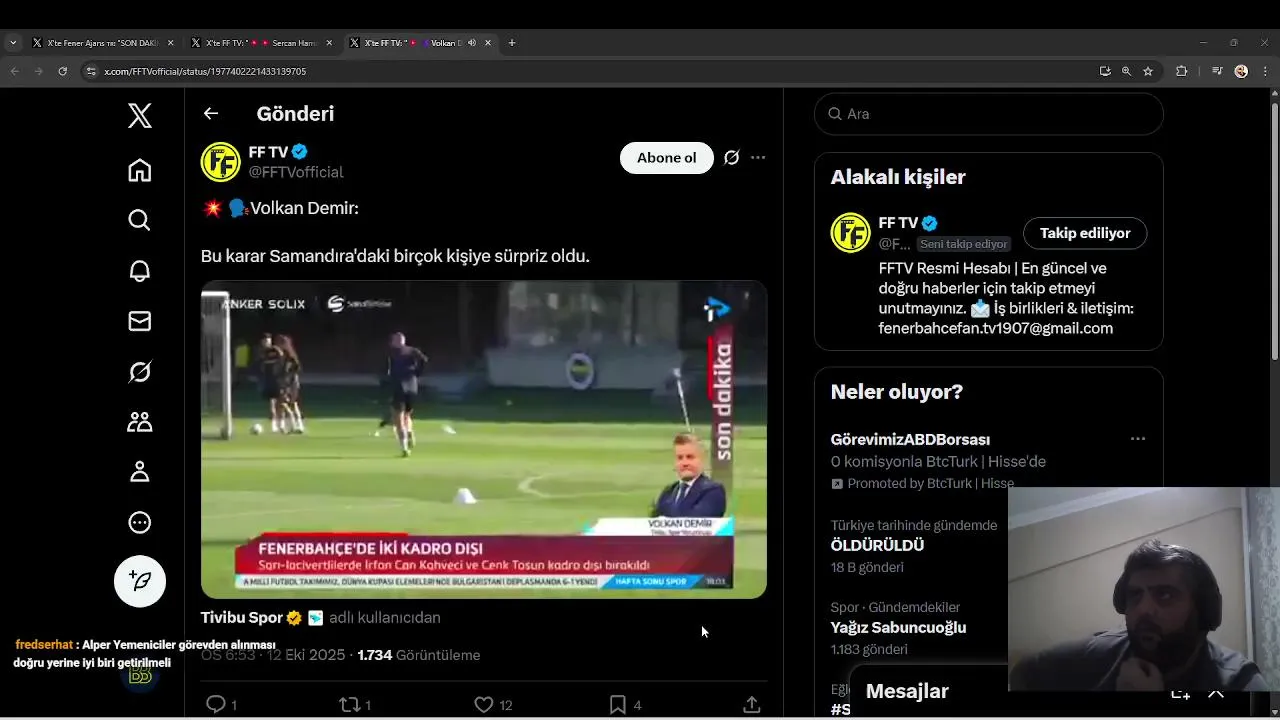Open a new browser tab
This screenshot has height=720, width=1280.
512,43
